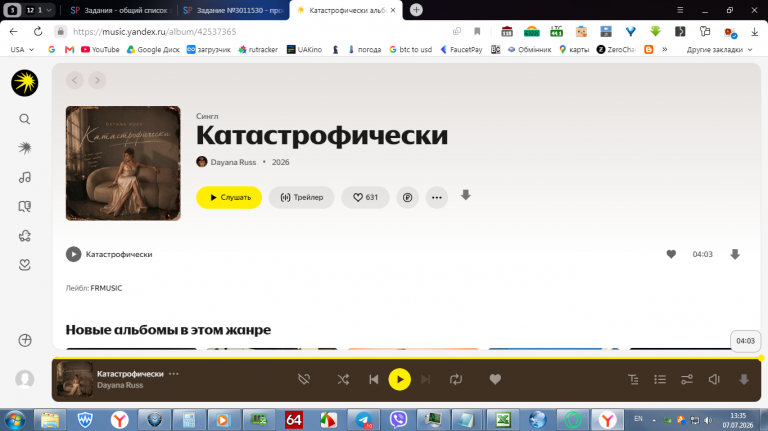This screenshot has width=768, height=431.
Task: Click the heart favorites icon in sidebar
Action: click(x=24, y=265)
